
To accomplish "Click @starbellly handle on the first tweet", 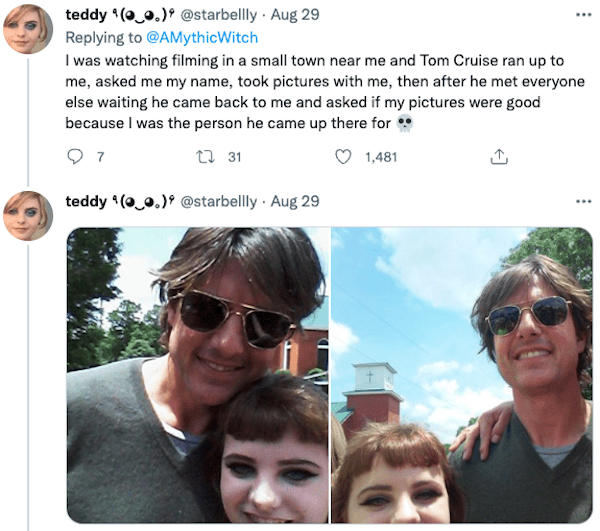I will click(x=218, y=15).
